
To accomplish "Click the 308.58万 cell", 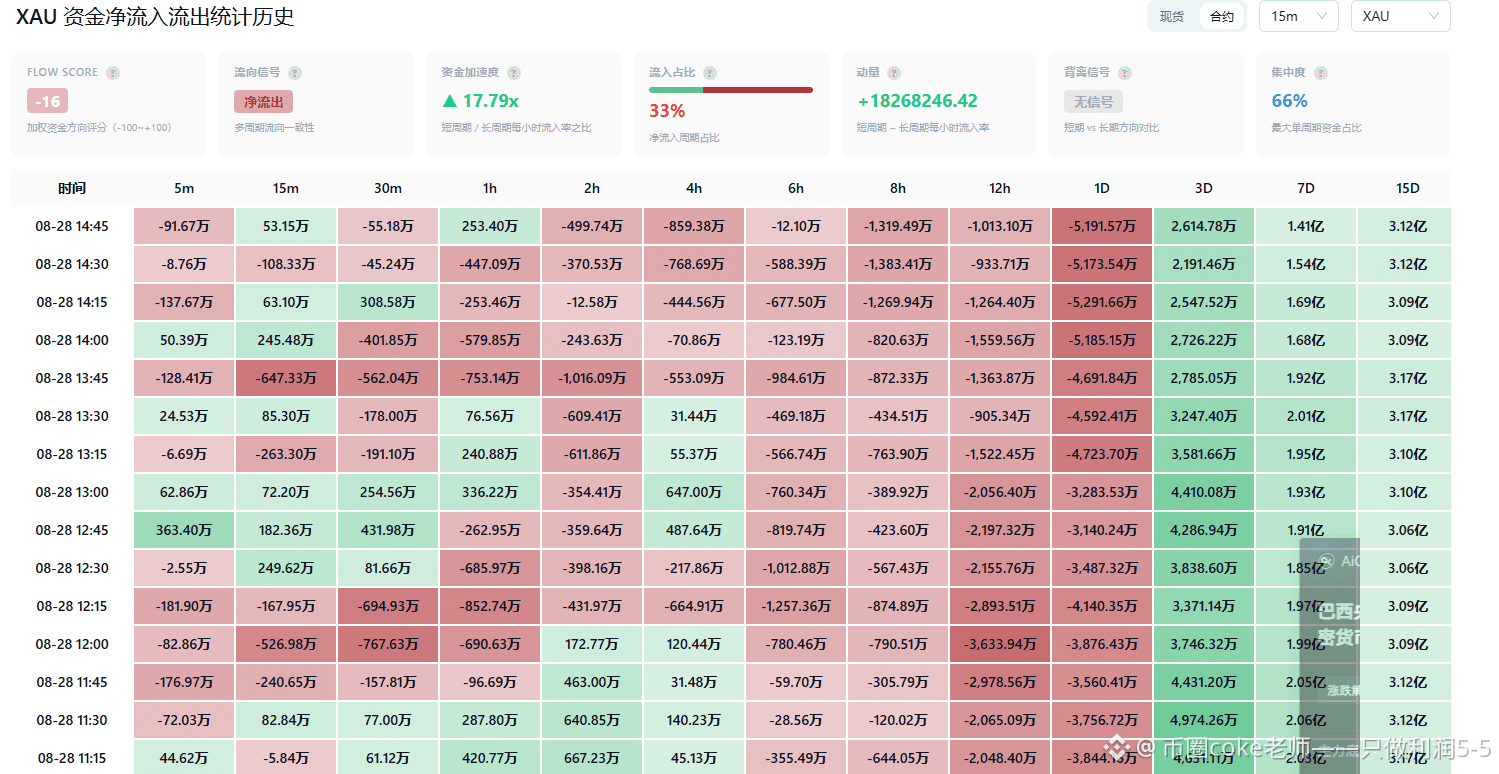I will point(388,302).
